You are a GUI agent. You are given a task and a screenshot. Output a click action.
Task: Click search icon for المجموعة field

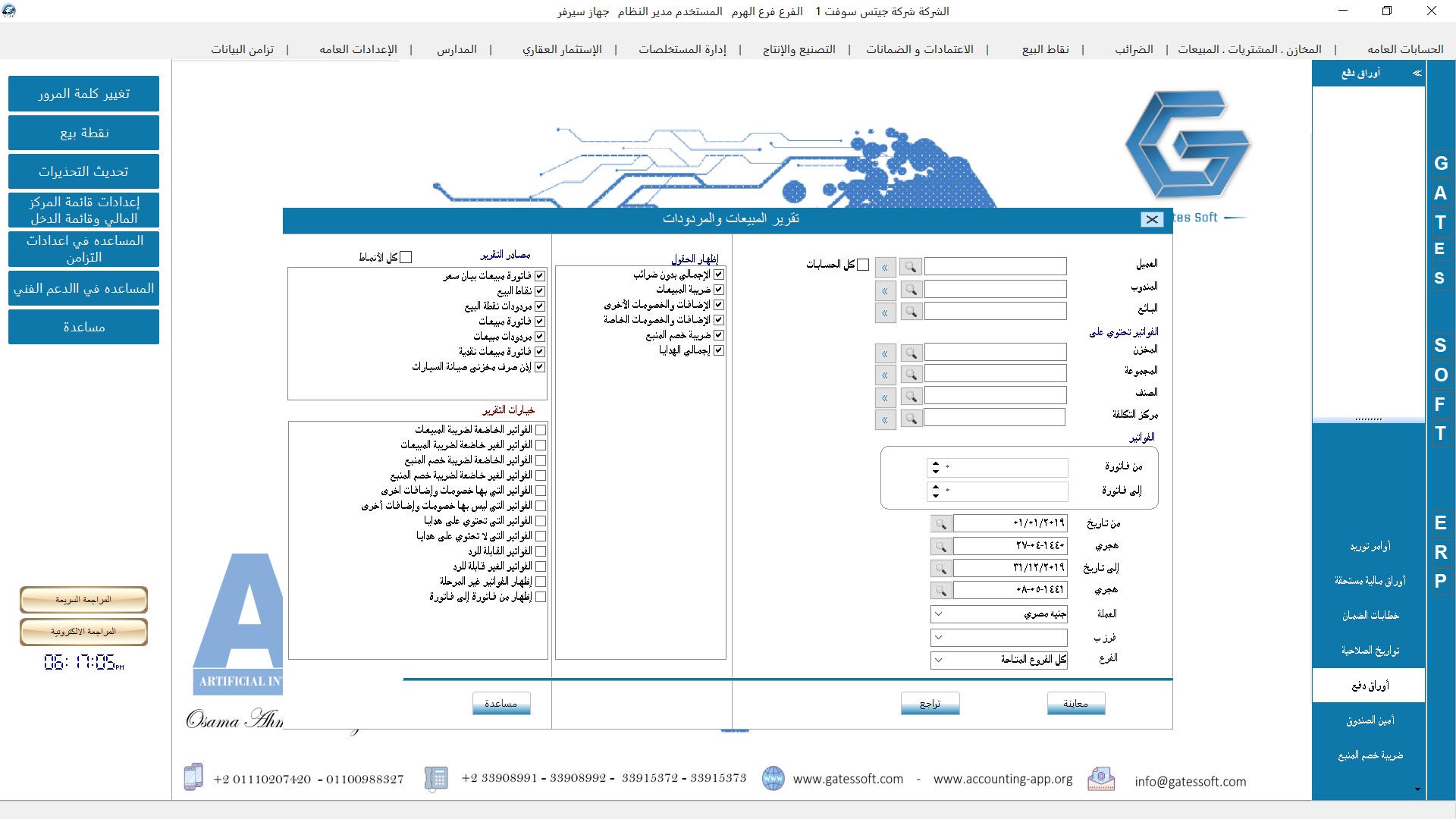(x=911, y=375)
